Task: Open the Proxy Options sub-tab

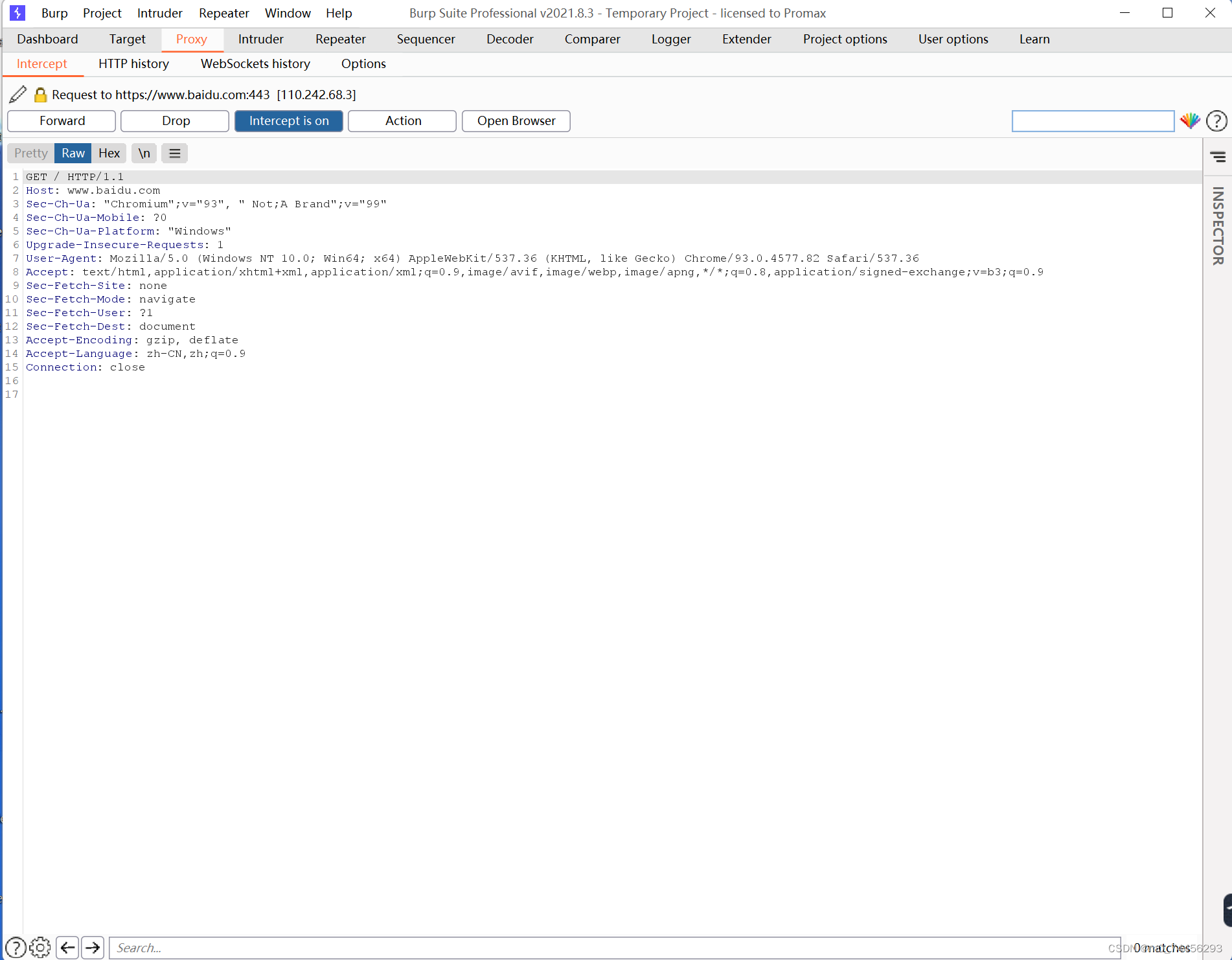Action: pos(363,64)
